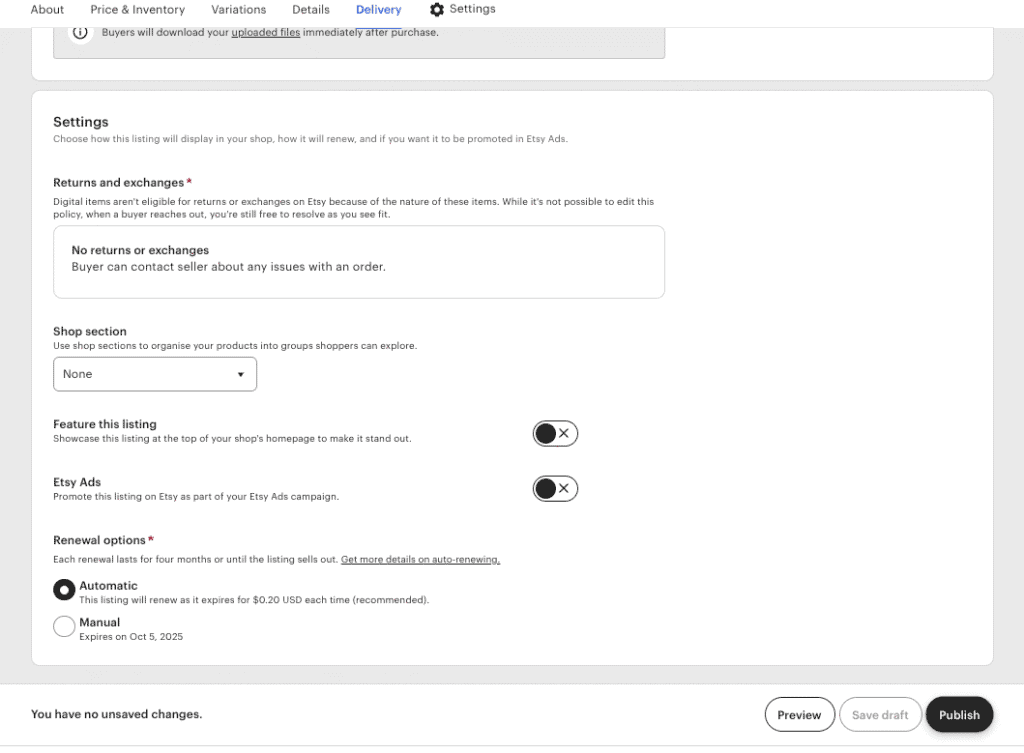Viewport: 1024px width, 753px height.
Task: Click the Save draft button
Action: [x=880, y=714]
